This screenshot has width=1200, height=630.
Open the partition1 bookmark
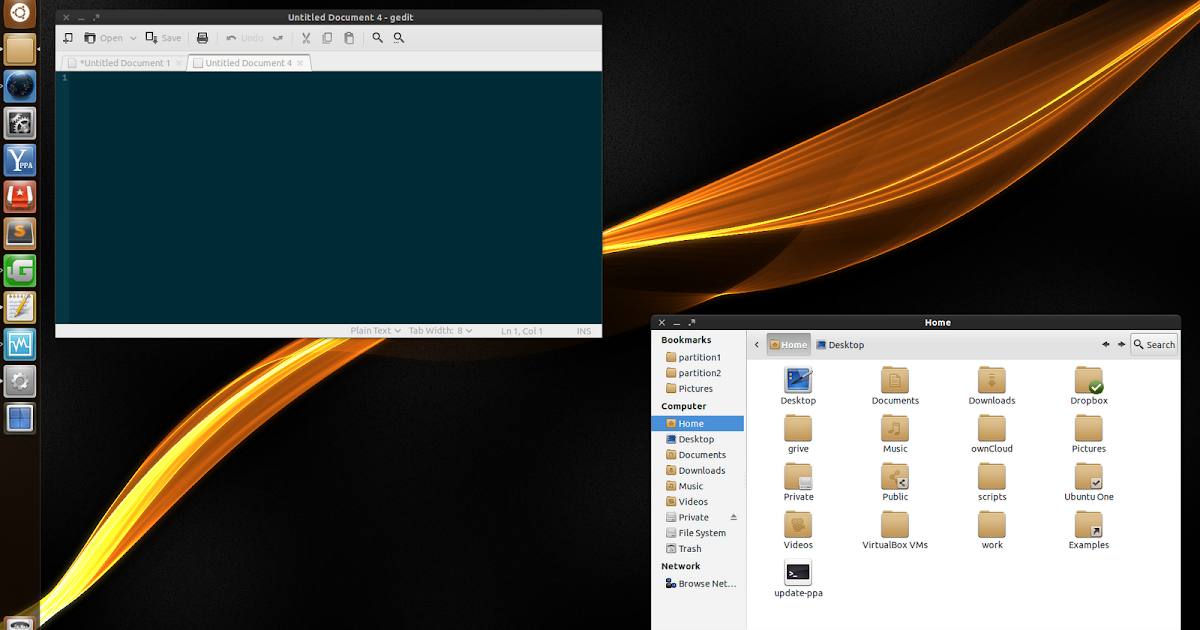pyautogui.click(x=694, y=357)
